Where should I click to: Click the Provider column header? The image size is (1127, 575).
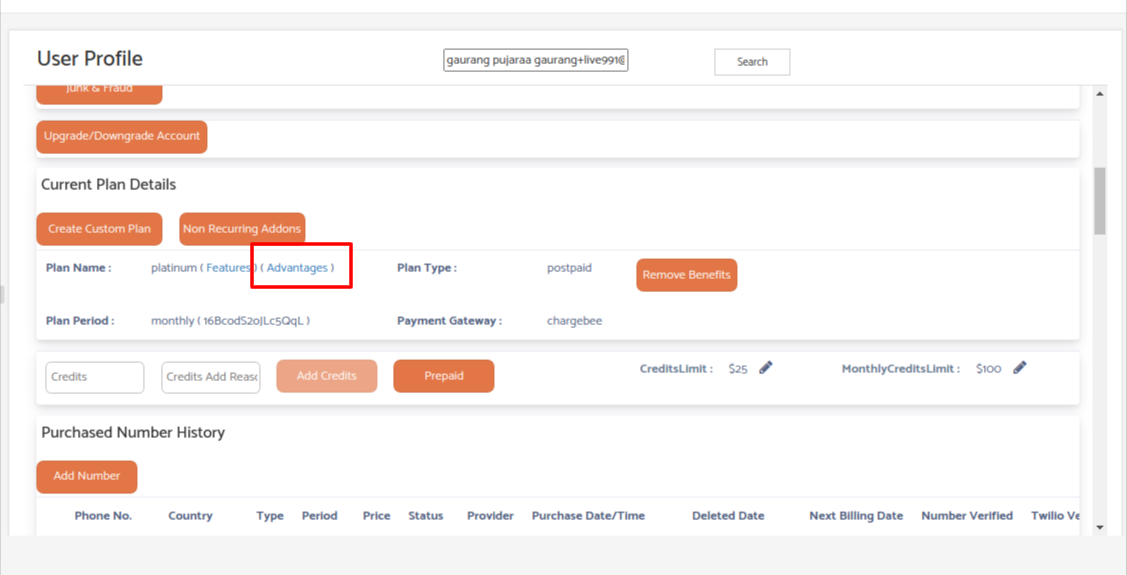pyautogui.click(x=490, y=516)
